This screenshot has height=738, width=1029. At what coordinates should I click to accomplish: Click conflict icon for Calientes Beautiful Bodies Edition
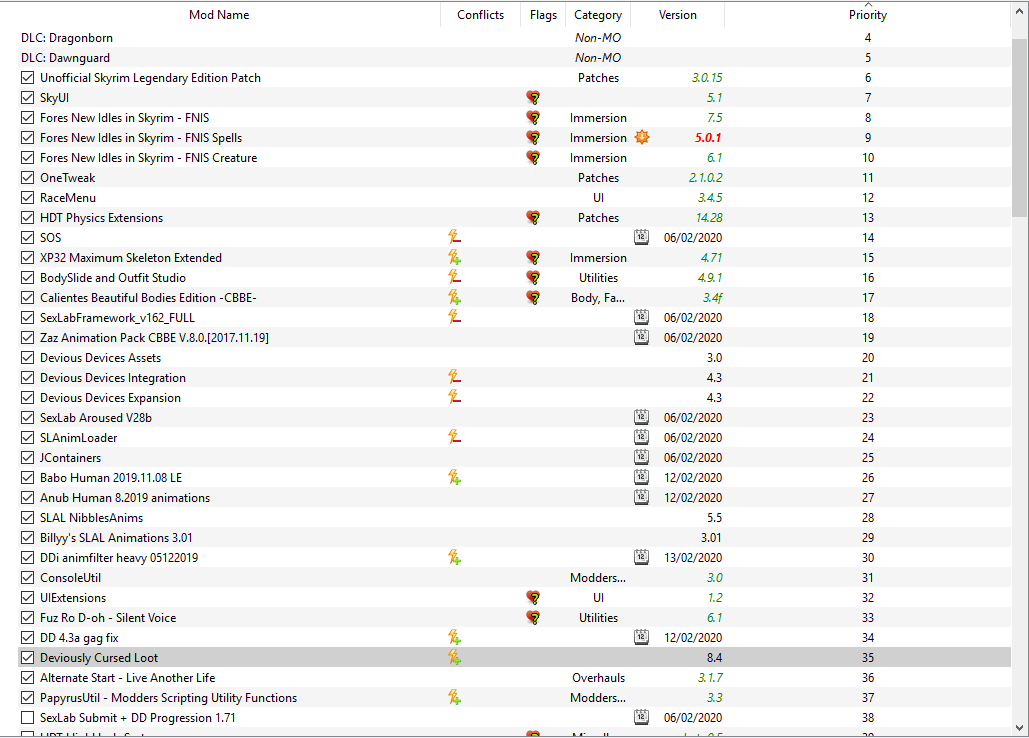point(454,297)
